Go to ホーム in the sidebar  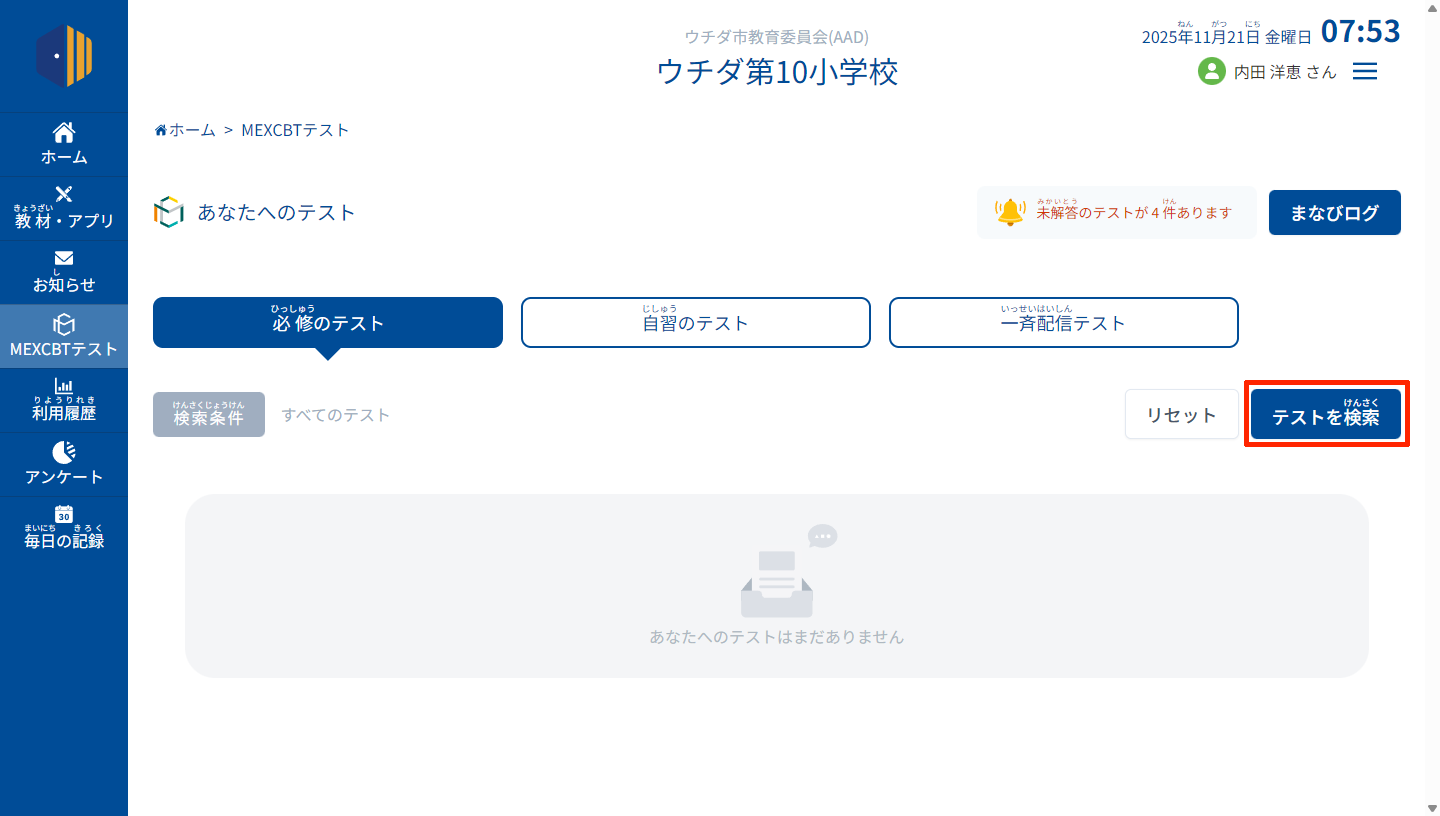point(64,144)
